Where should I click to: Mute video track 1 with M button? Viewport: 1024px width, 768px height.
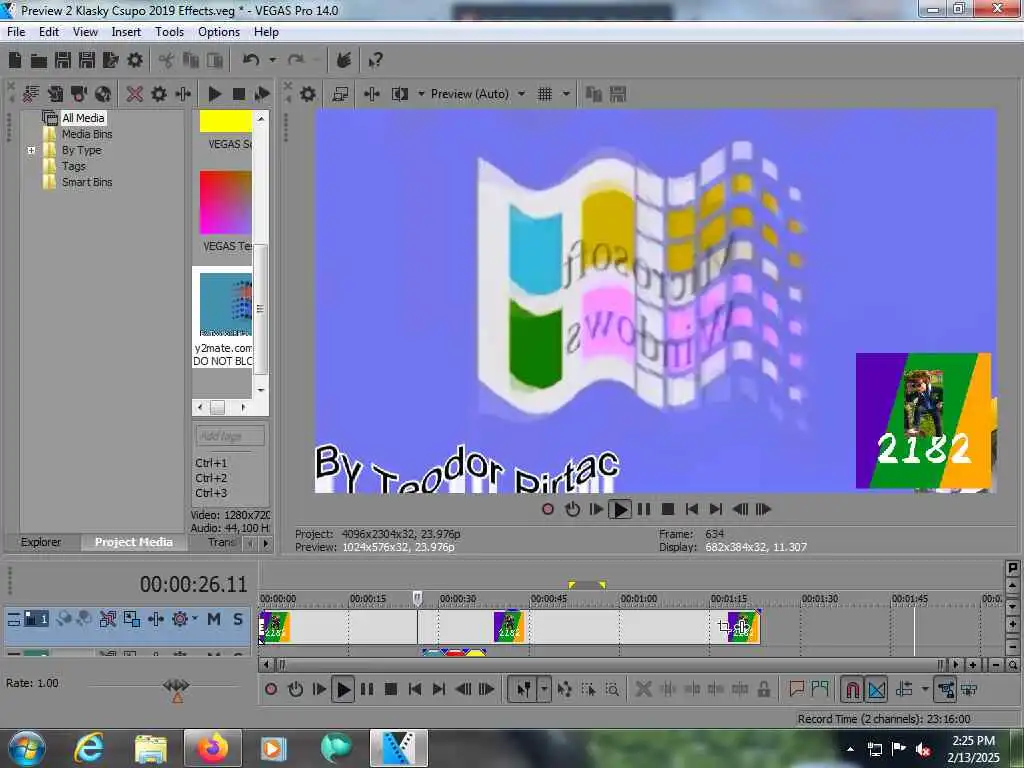tap(214, 618)
